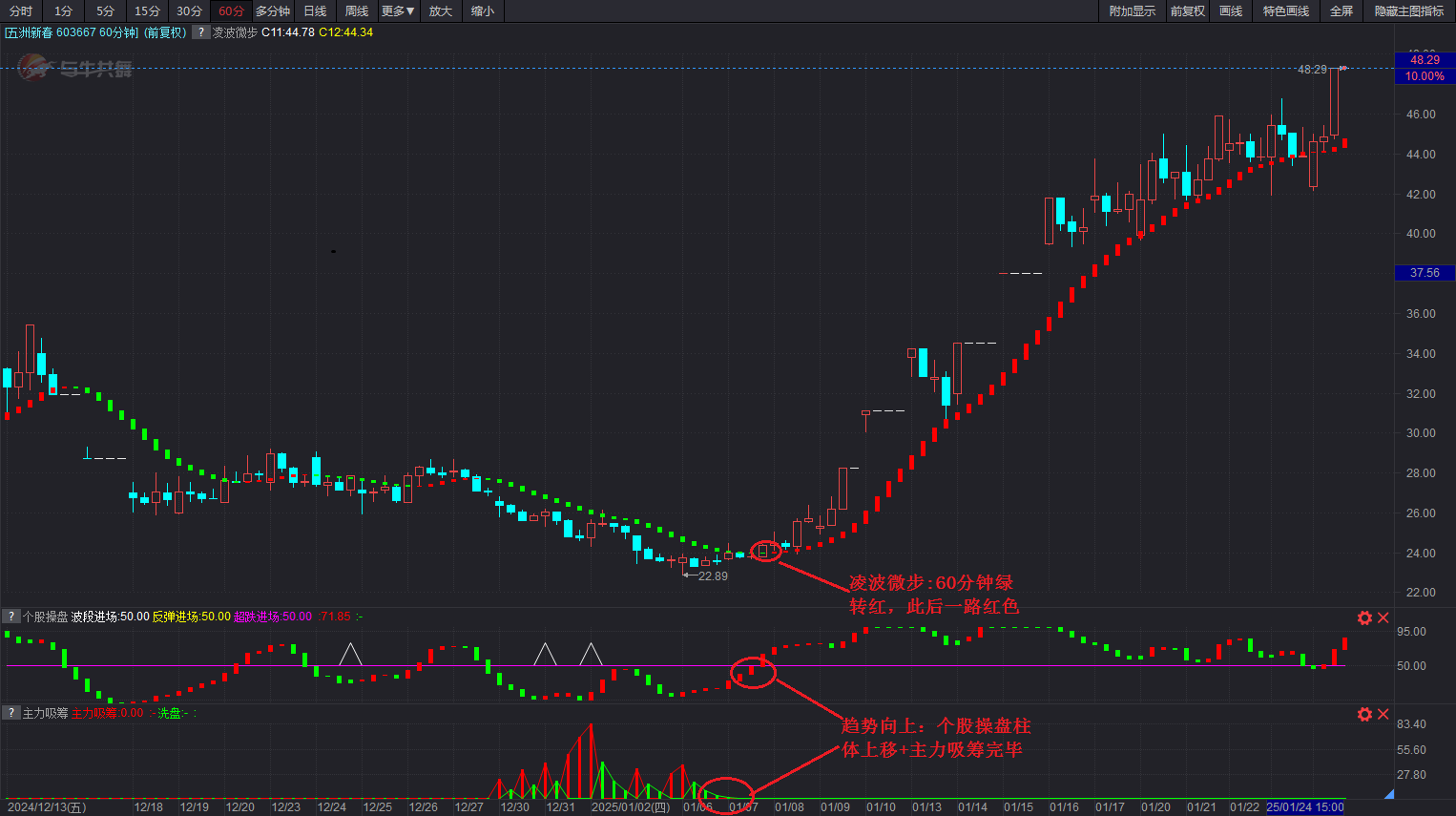Click the 2024/12/13(五) date on the axis
The width and height of the screenshot is (1456, 816).
[47, 807]
